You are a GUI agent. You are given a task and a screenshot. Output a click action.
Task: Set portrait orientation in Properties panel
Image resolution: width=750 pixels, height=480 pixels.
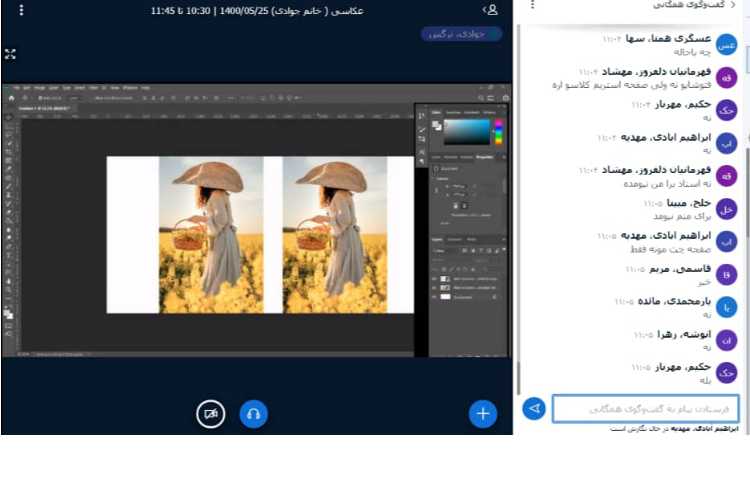pyautogui.click(x=455, y=206)
